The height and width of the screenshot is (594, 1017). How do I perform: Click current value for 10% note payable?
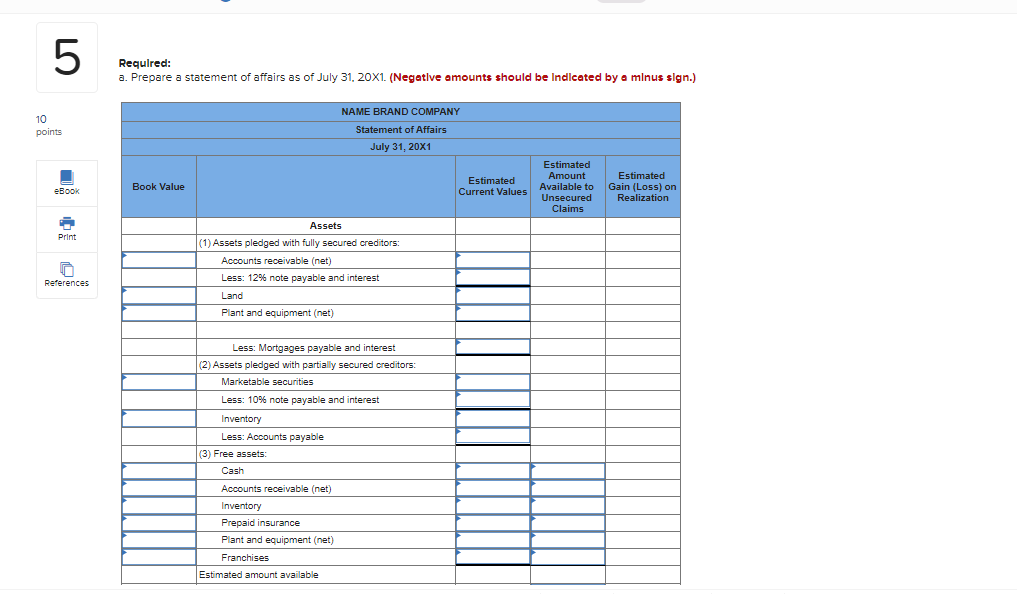pos(493,399)
